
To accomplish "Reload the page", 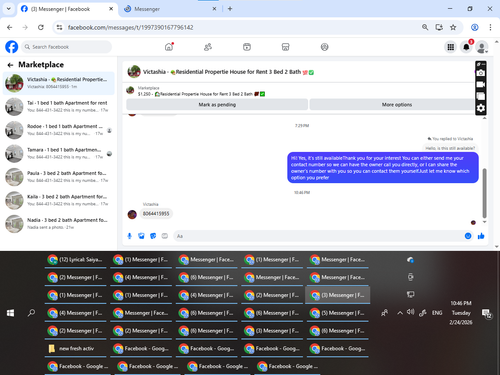I will pos(41,27).
